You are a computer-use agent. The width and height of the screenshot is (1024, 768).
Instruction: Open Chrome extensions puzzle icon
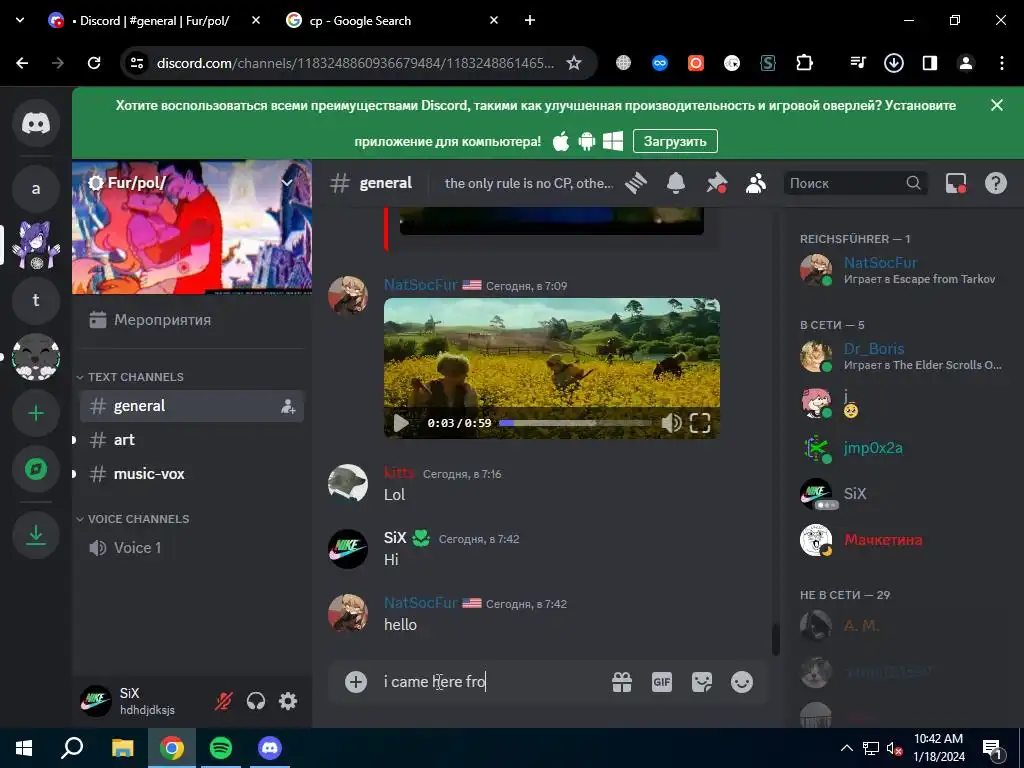[805, 63]
